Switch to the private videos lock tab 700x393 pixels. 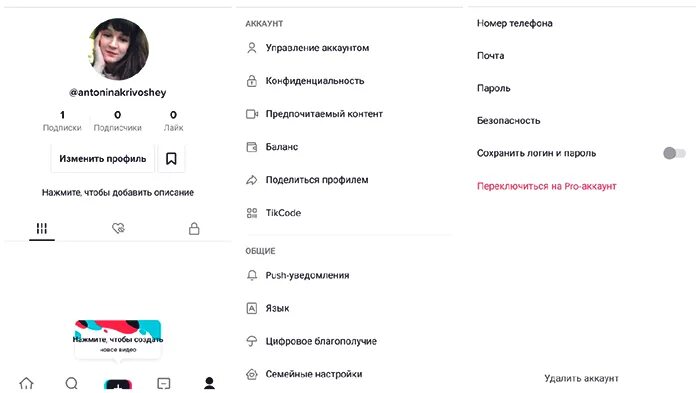click(194, 228)
